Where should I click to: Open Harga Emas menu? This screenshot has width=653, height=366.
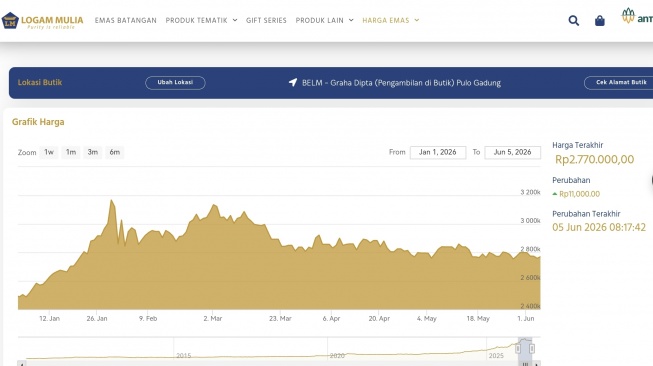386,20
